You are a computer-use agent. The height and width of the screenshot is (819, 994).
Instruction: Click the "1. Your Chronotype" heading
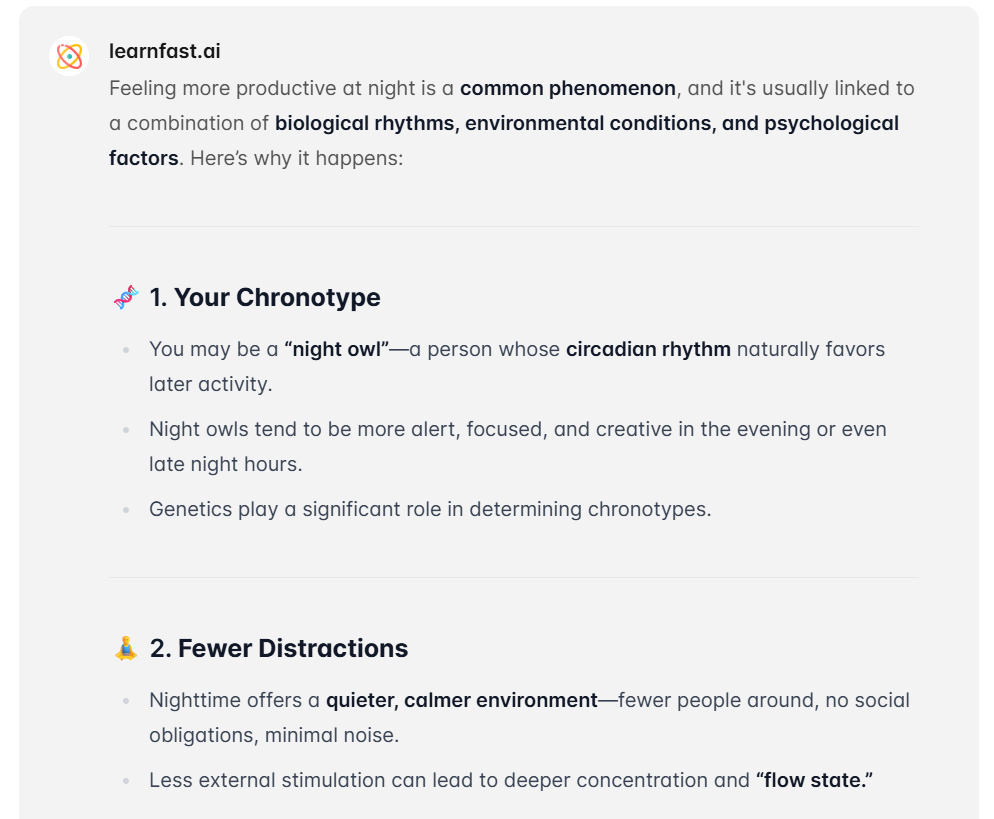265,297
